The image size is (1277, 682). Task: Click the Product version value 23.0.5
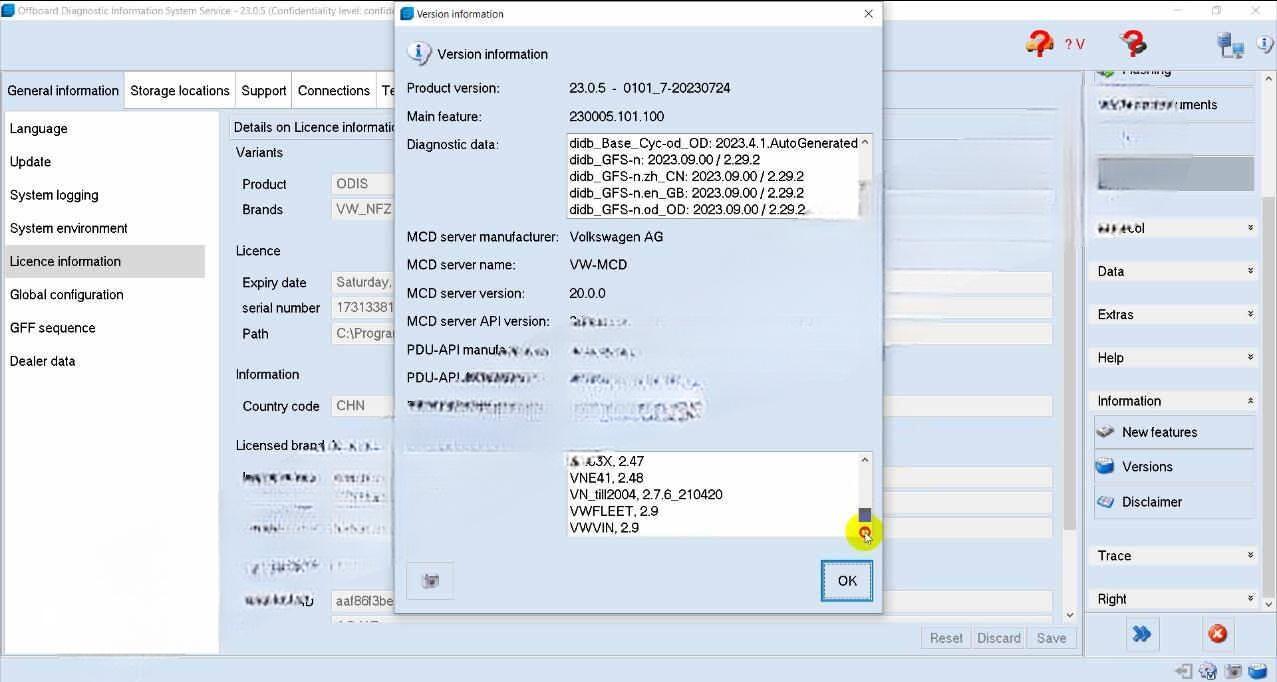(x=650, y=88)
